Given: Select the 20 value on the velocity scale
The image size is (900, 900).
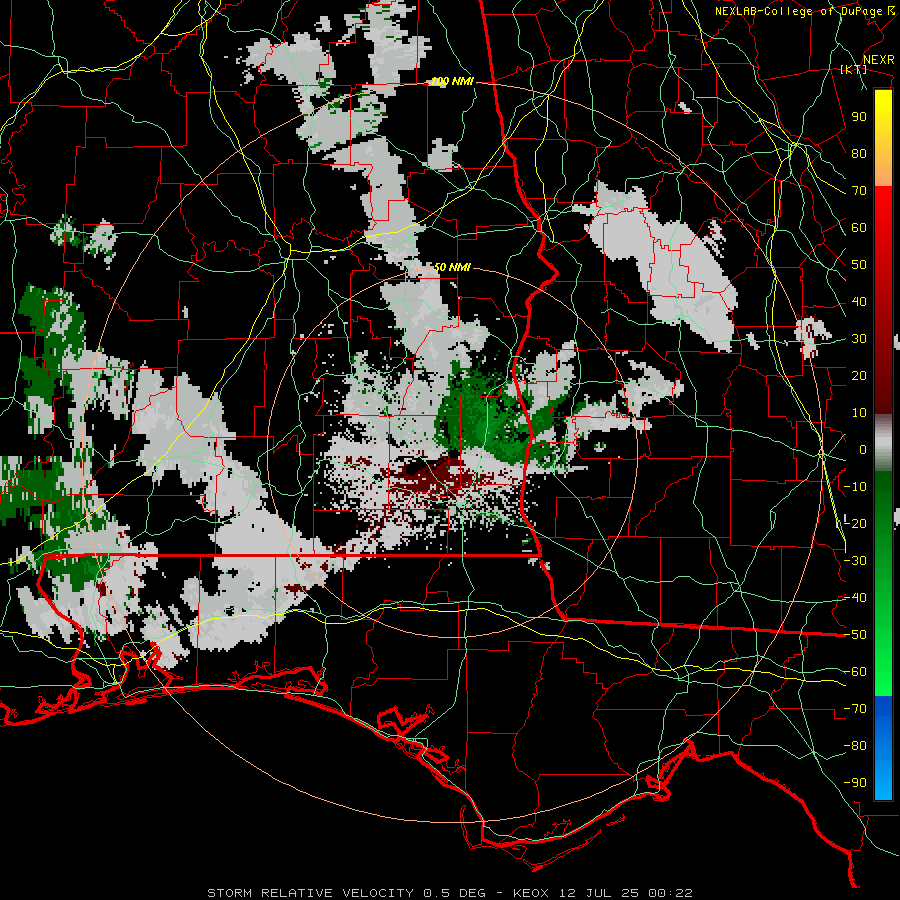Looking at the screenshot, I should pos(859,375).
